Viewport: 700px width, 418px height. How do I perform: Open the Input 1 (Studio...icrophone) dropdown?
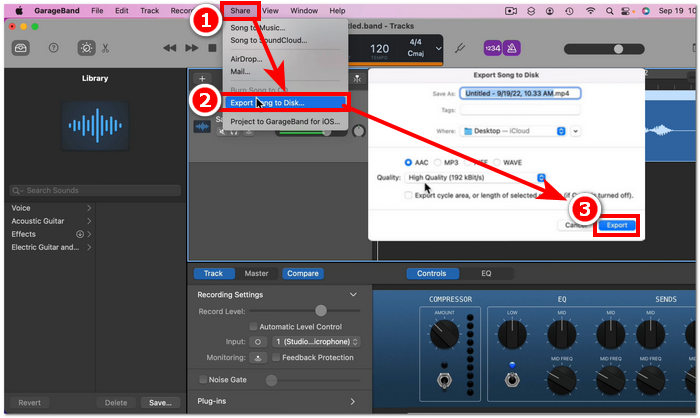[316, 342]
